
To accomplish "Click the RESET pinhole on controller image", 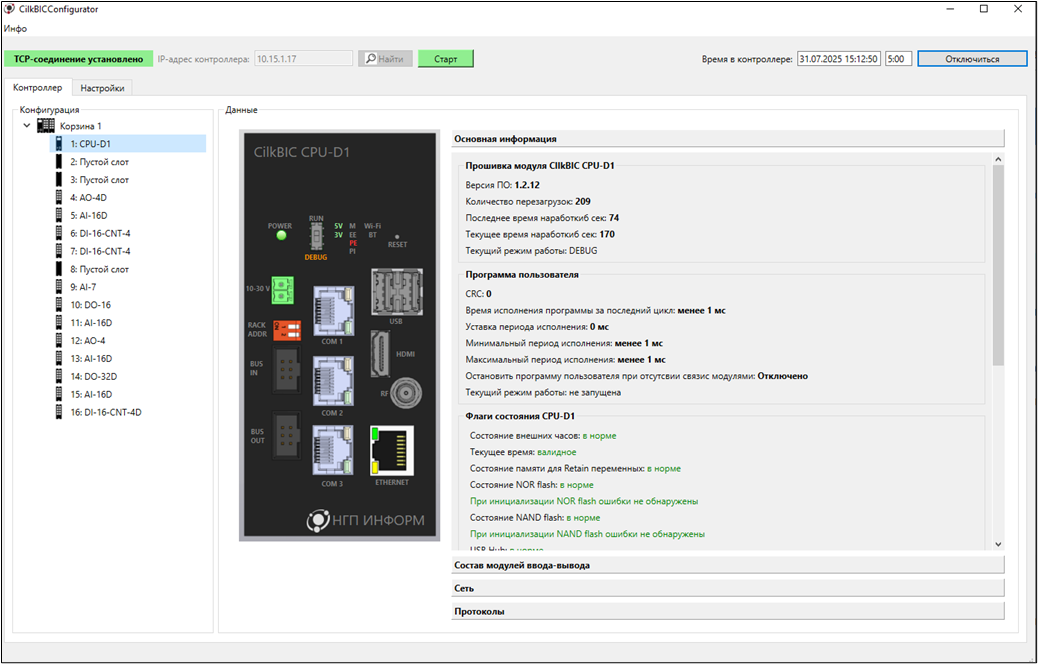I will pos(397,236).
